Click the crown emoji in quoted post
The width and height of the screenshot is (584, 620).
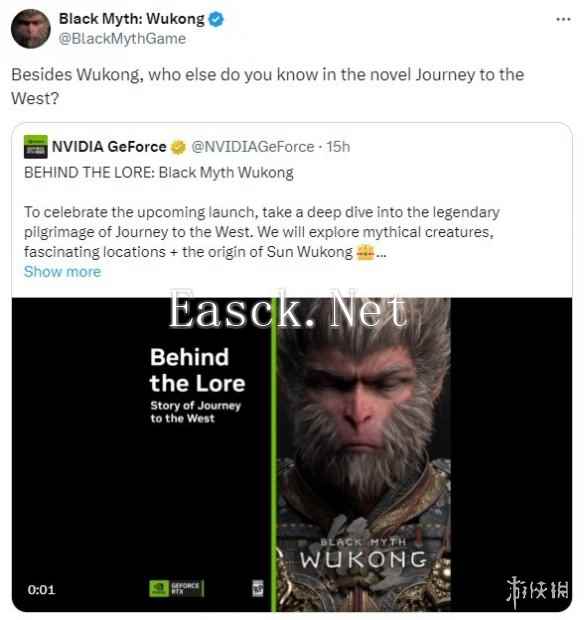(365, 252)
